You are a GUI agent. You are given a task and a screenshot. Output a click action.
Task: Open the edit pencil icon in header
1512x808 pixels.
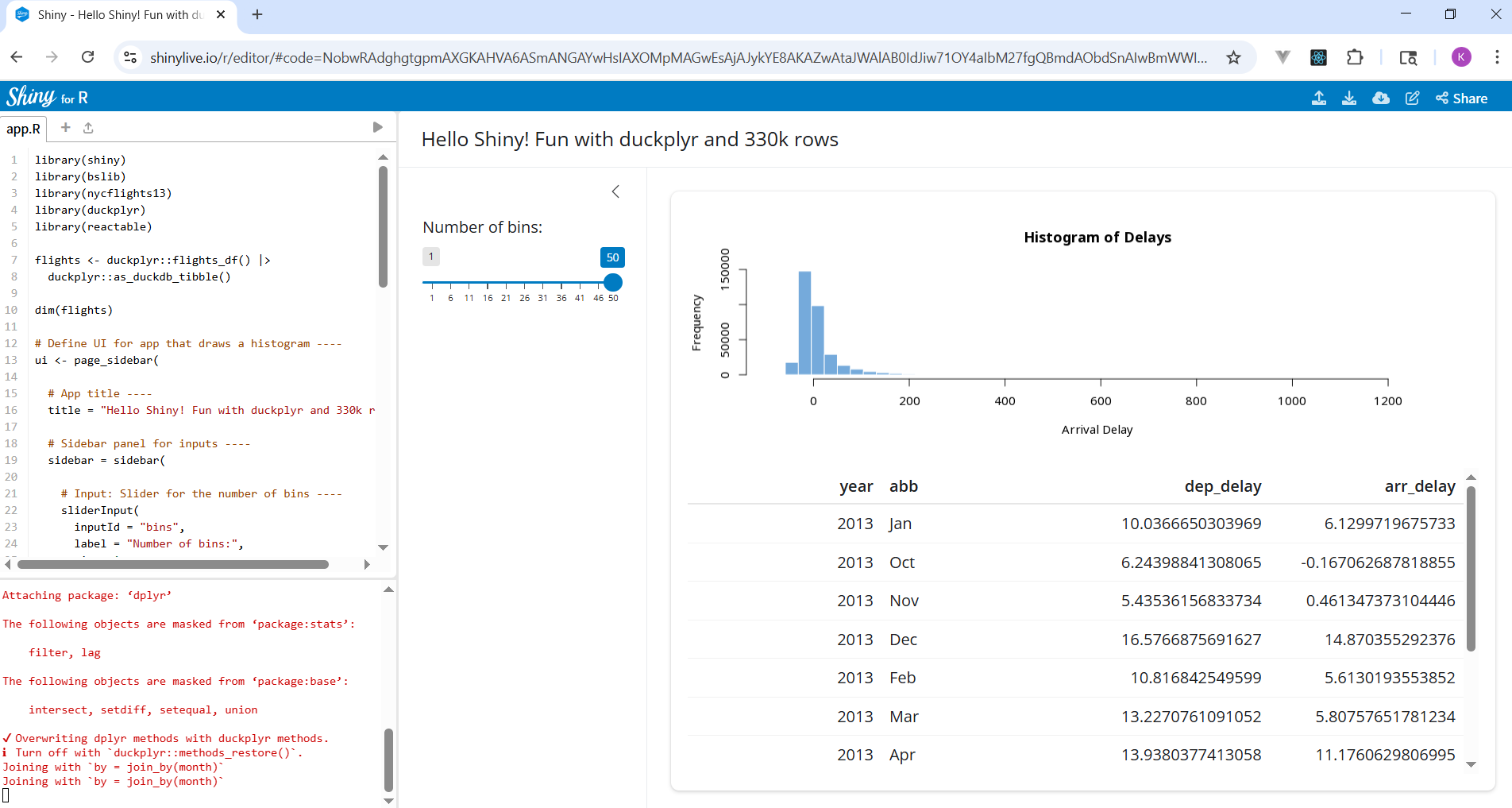click(x=1412, y=98)
